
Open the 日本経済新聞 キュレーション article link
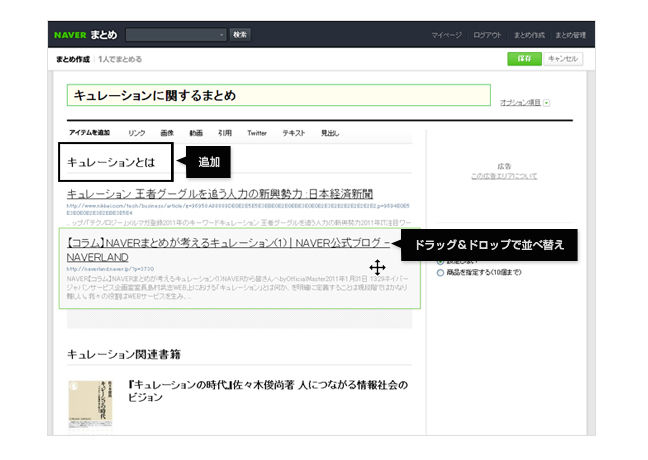click(220, 193)
